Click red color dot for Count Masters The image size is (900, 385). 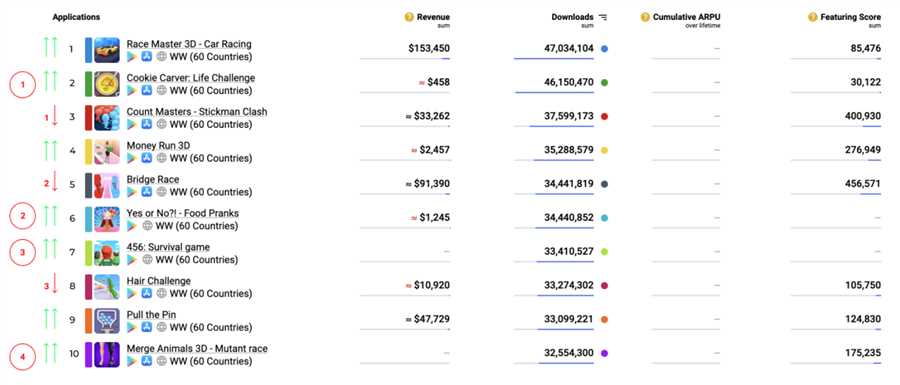click(604, 116)
